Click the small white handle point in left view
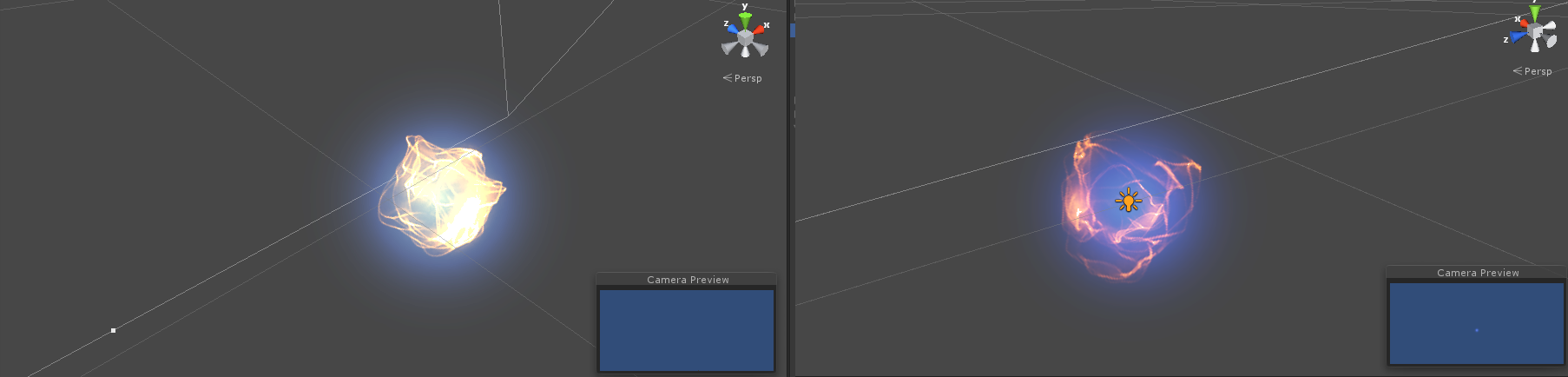Viewport: 1568px width, 377px height. (x=113, y=330)
